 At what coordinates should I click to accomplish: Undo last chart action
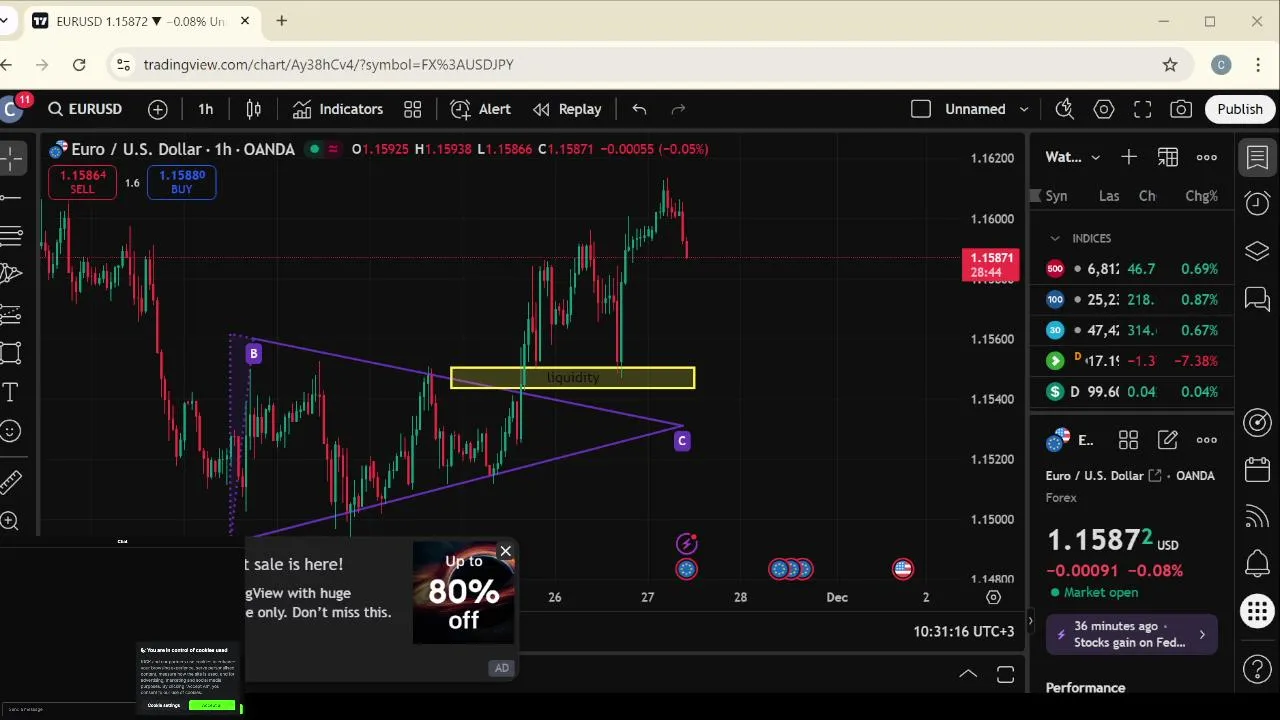(639, 109)
